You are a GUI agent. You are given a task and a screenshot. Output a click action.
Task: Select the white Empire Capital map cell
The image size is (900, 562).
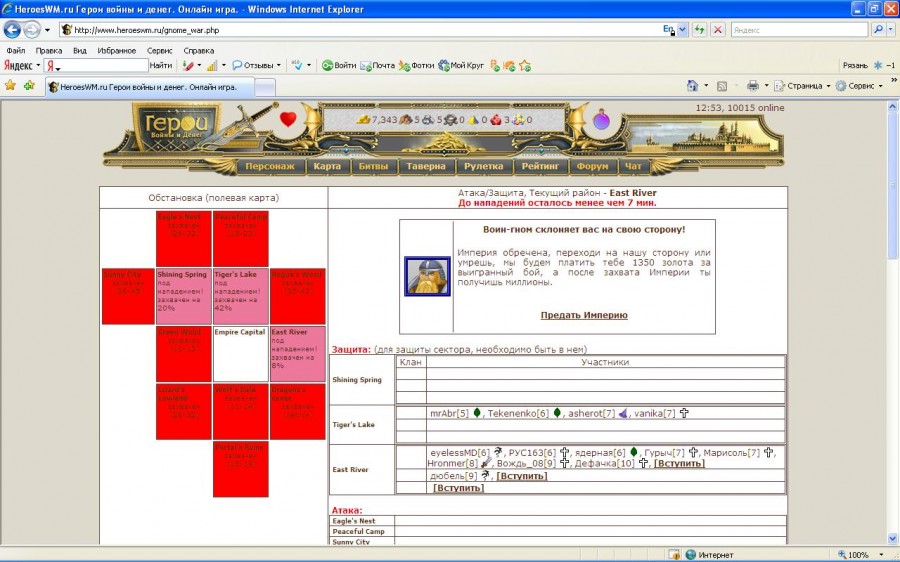pos(240,354)
